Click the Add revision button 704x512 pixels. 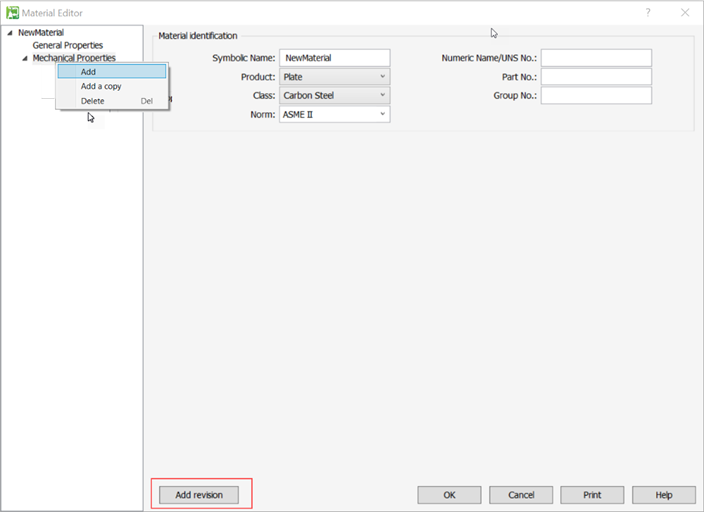(x=199, y=495)
